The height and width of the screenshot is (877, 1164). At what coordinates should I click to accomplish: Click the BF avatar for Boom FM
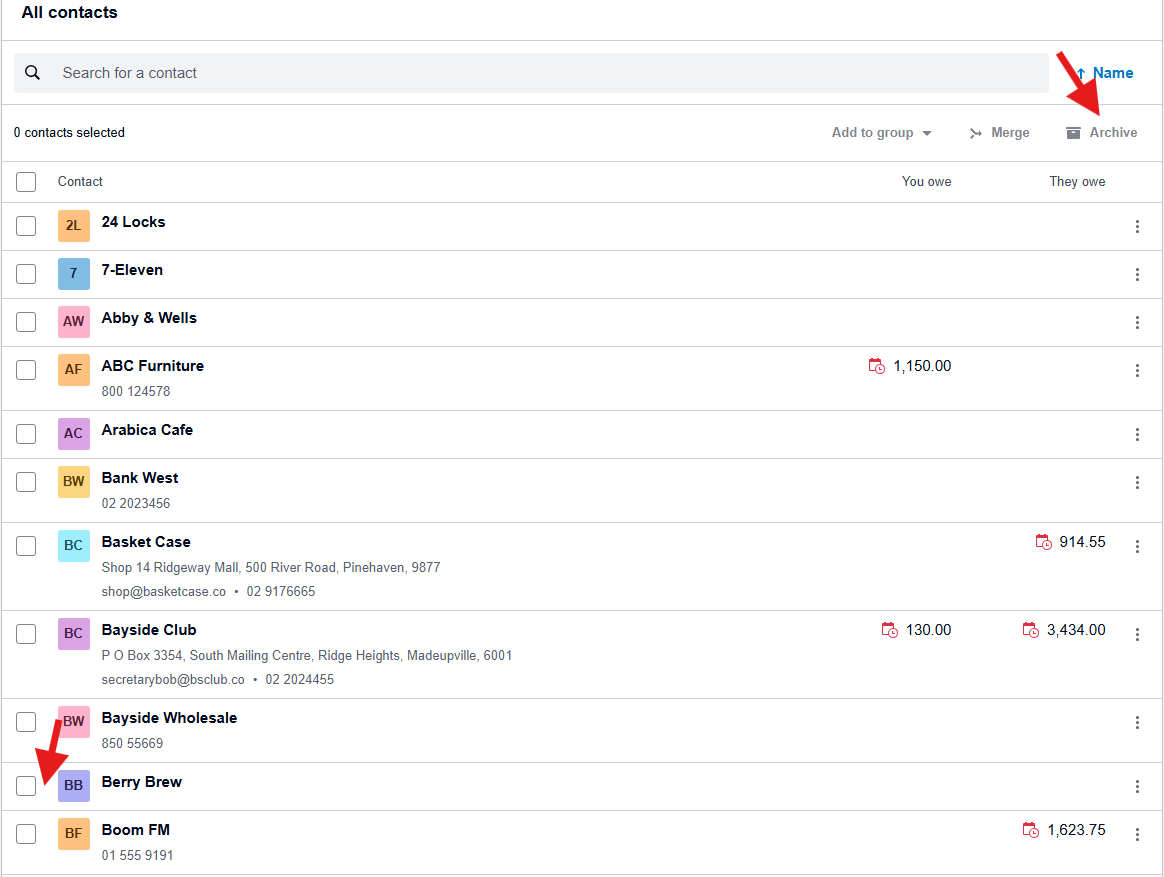coord(73,834)
